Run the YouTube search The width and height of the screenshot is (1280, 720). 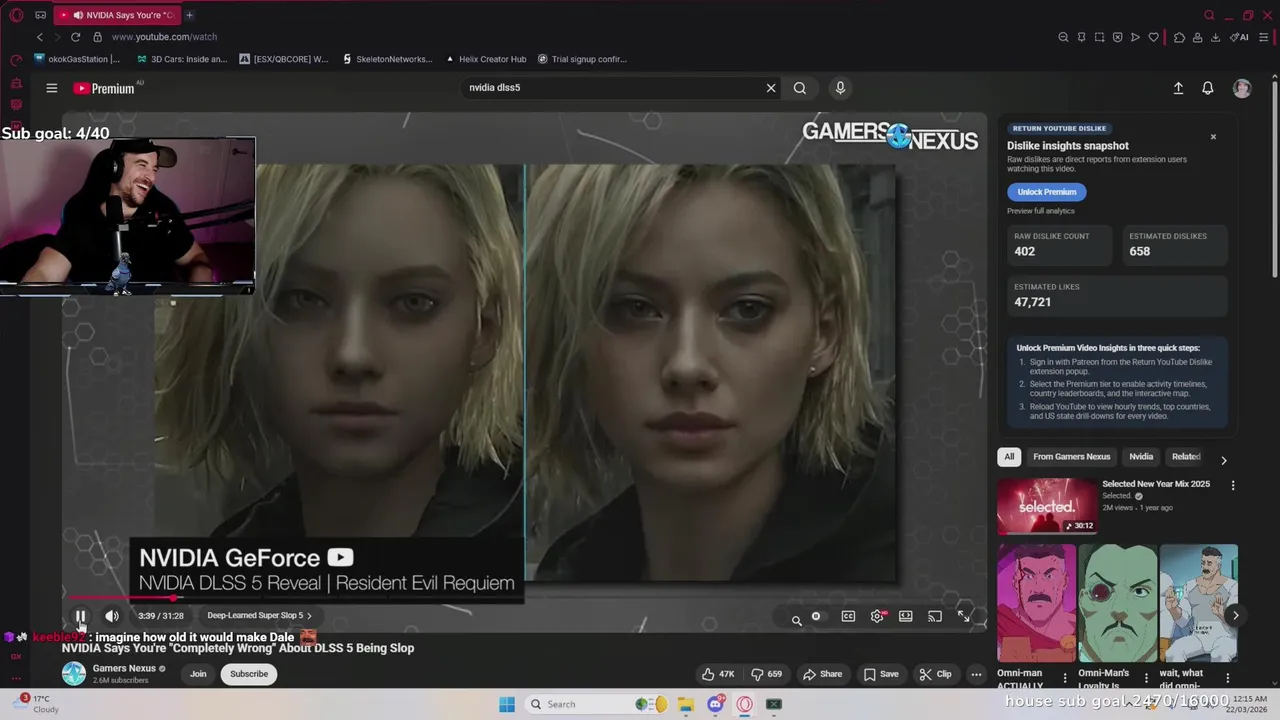(800, 88)
